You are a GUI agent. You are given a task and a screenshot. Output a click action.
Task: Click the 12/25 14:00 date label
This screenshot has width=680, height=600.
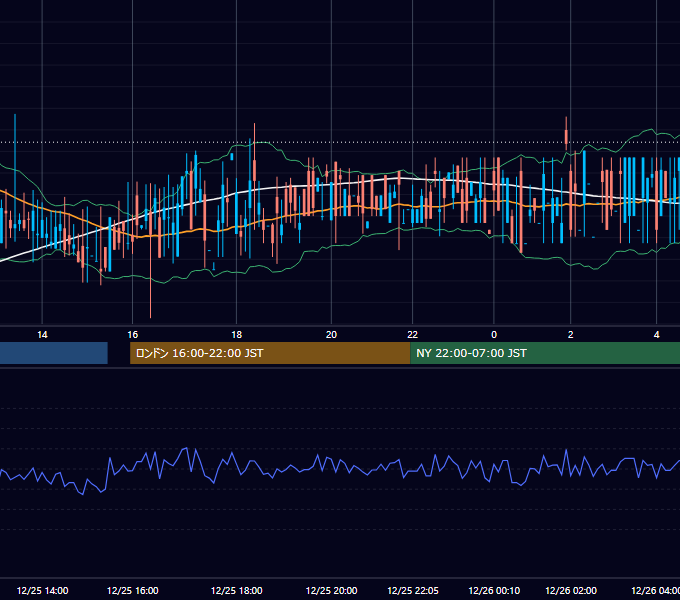coord(42,590)
